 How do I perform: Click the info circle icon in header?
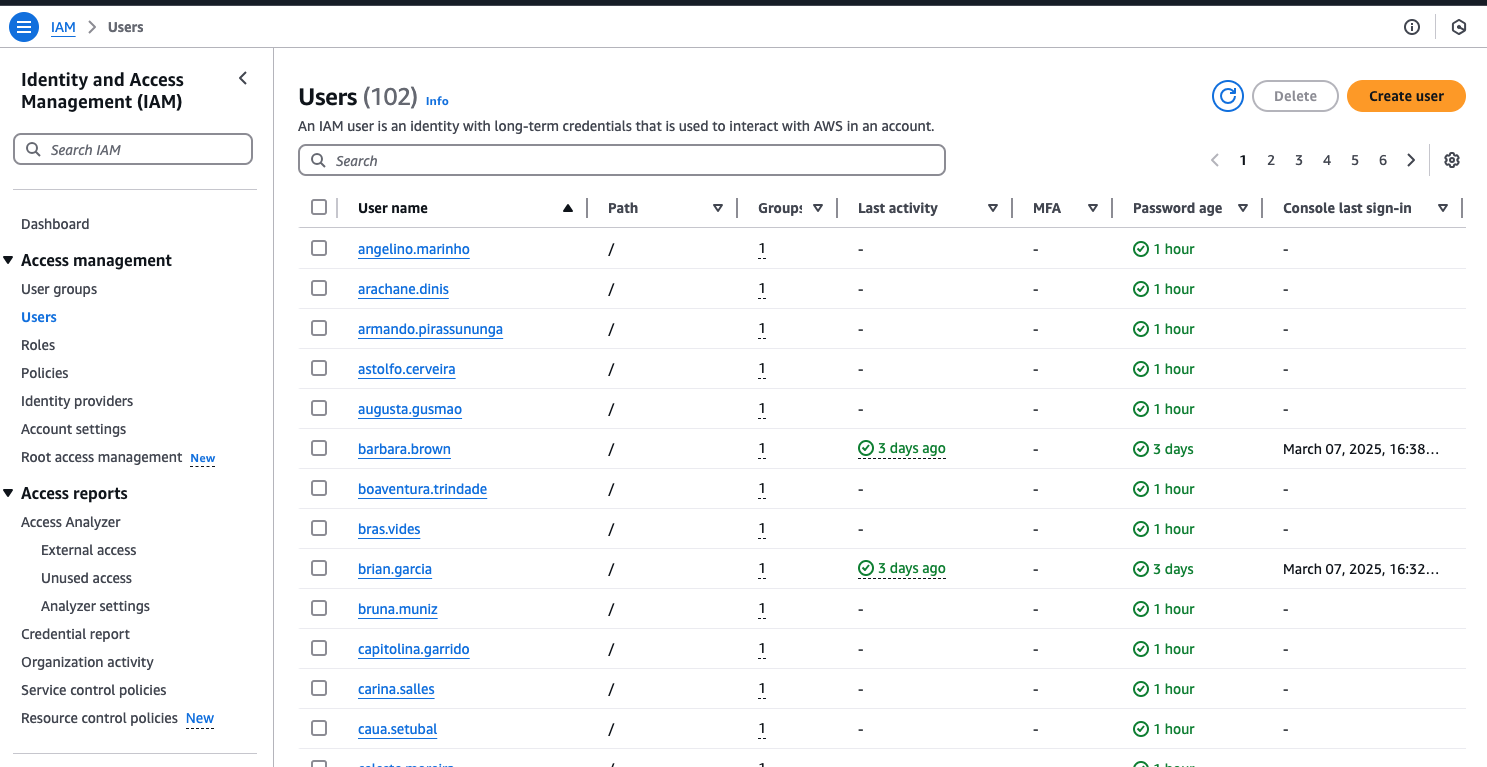1412,27
